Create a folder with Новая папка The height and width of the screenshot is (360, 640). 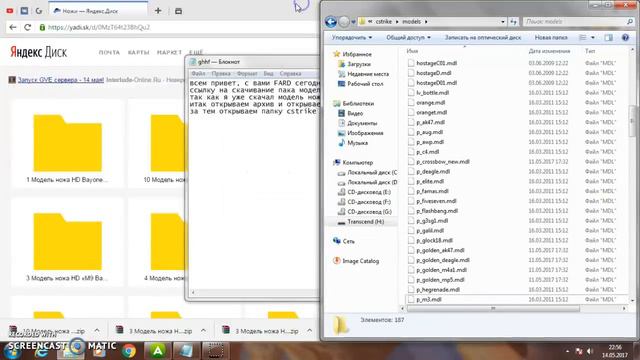point(551,38)
